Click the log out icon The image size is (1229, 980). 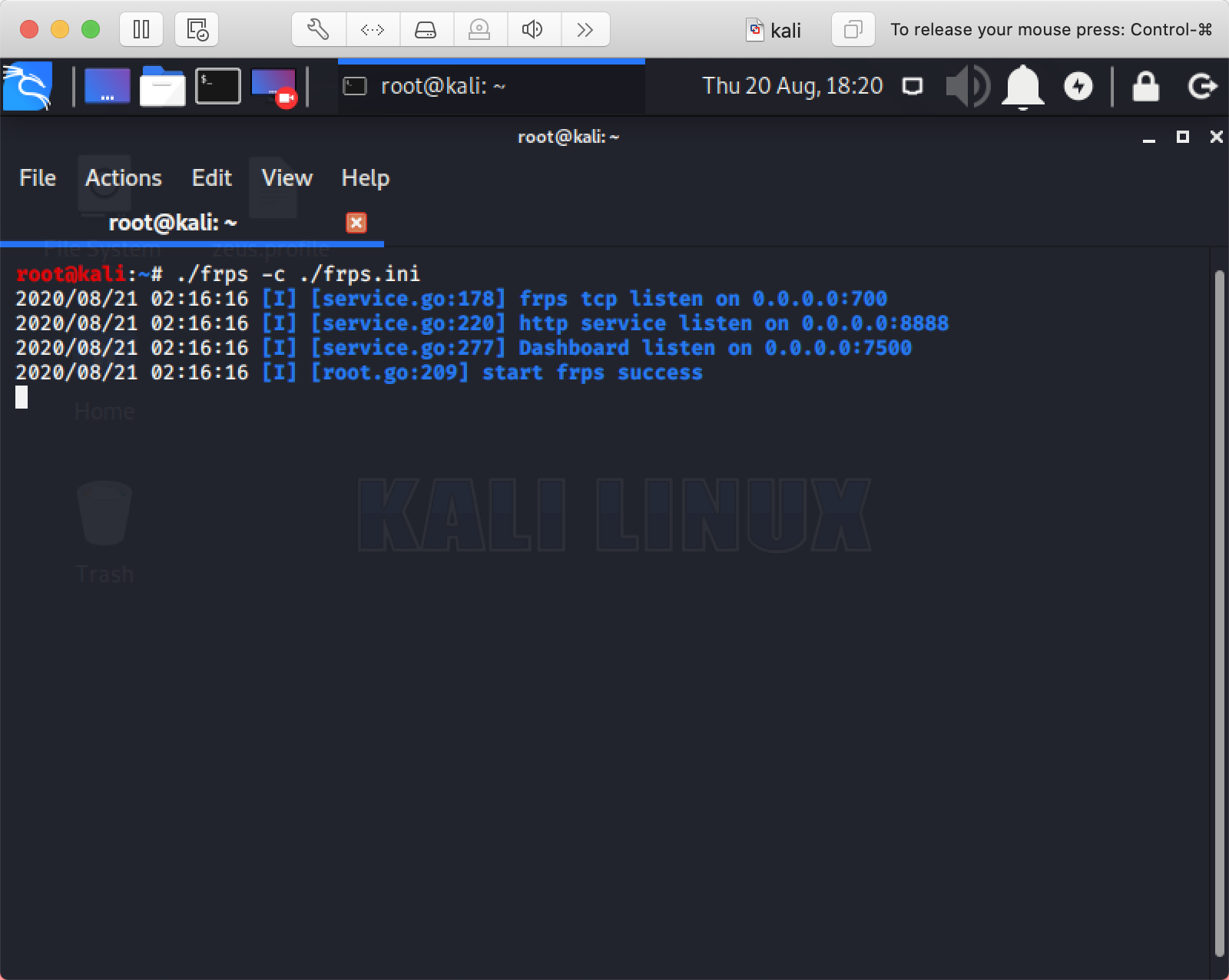click(x=1203, y=86)
